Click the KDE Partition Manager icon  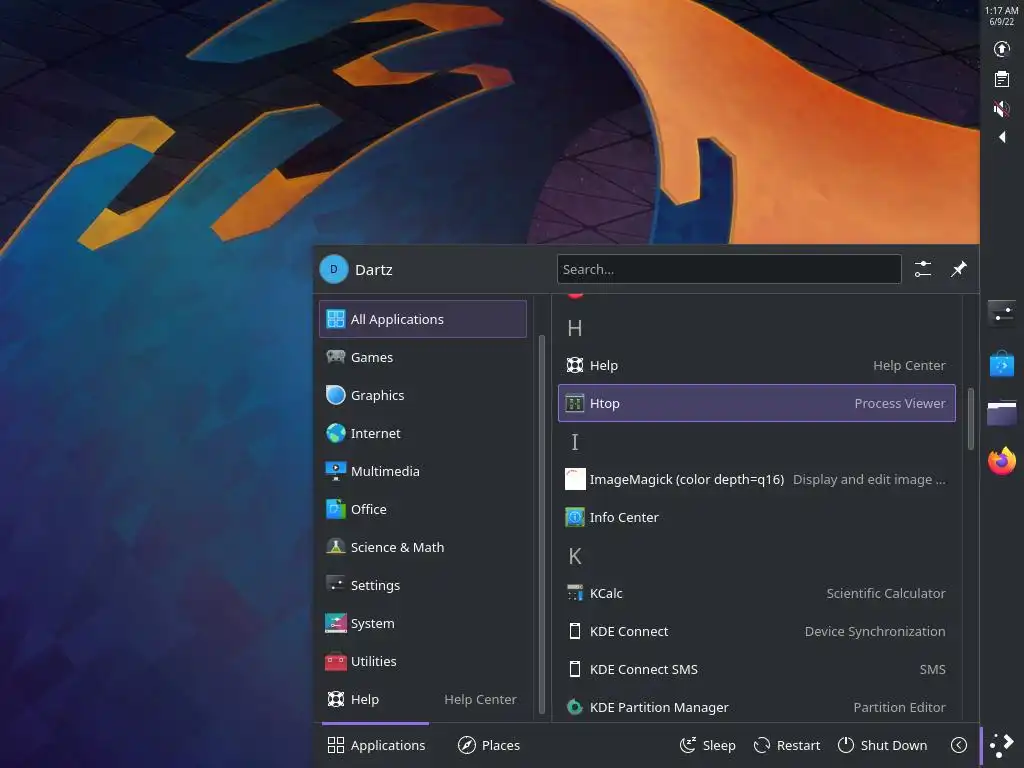(575, 707)
